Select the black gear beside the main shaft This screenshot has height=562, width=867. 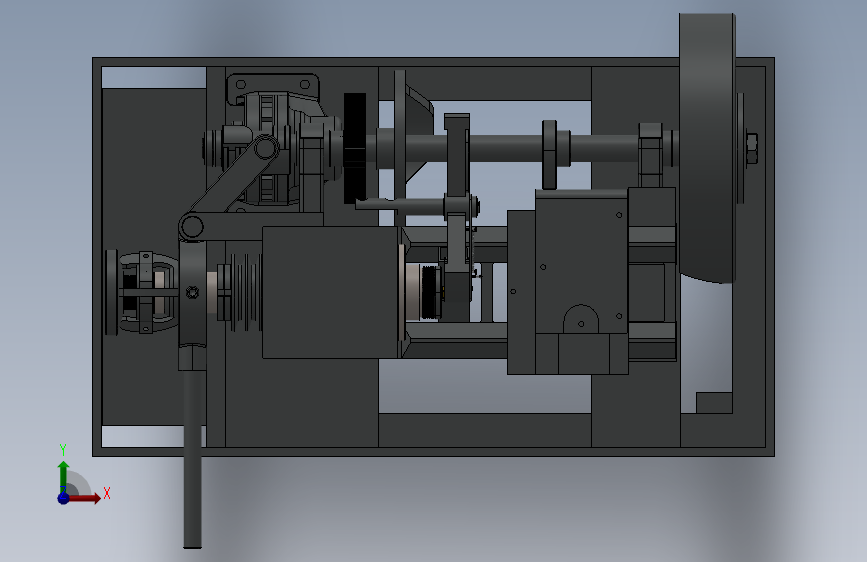click(x=355, y=148)
